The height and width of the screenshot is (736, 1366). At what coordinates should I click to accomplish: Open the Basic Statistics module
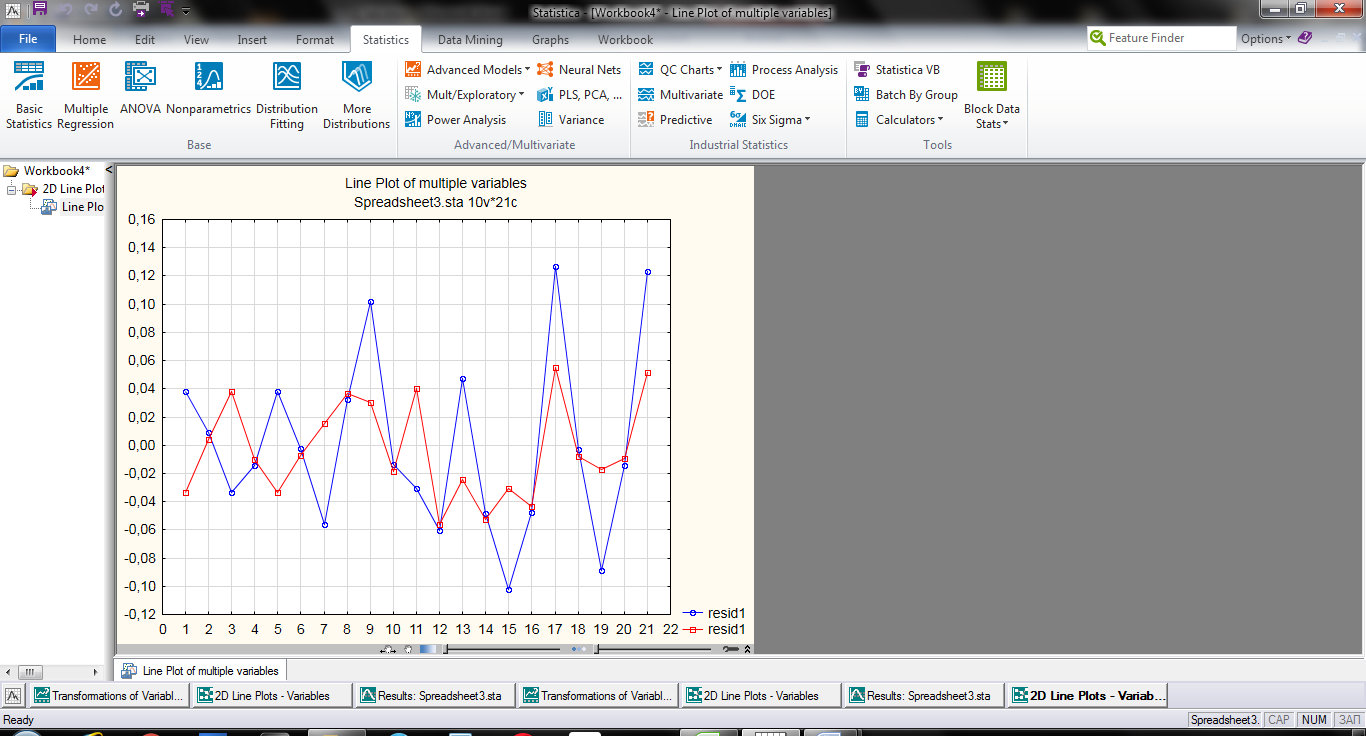coord(29,96)
